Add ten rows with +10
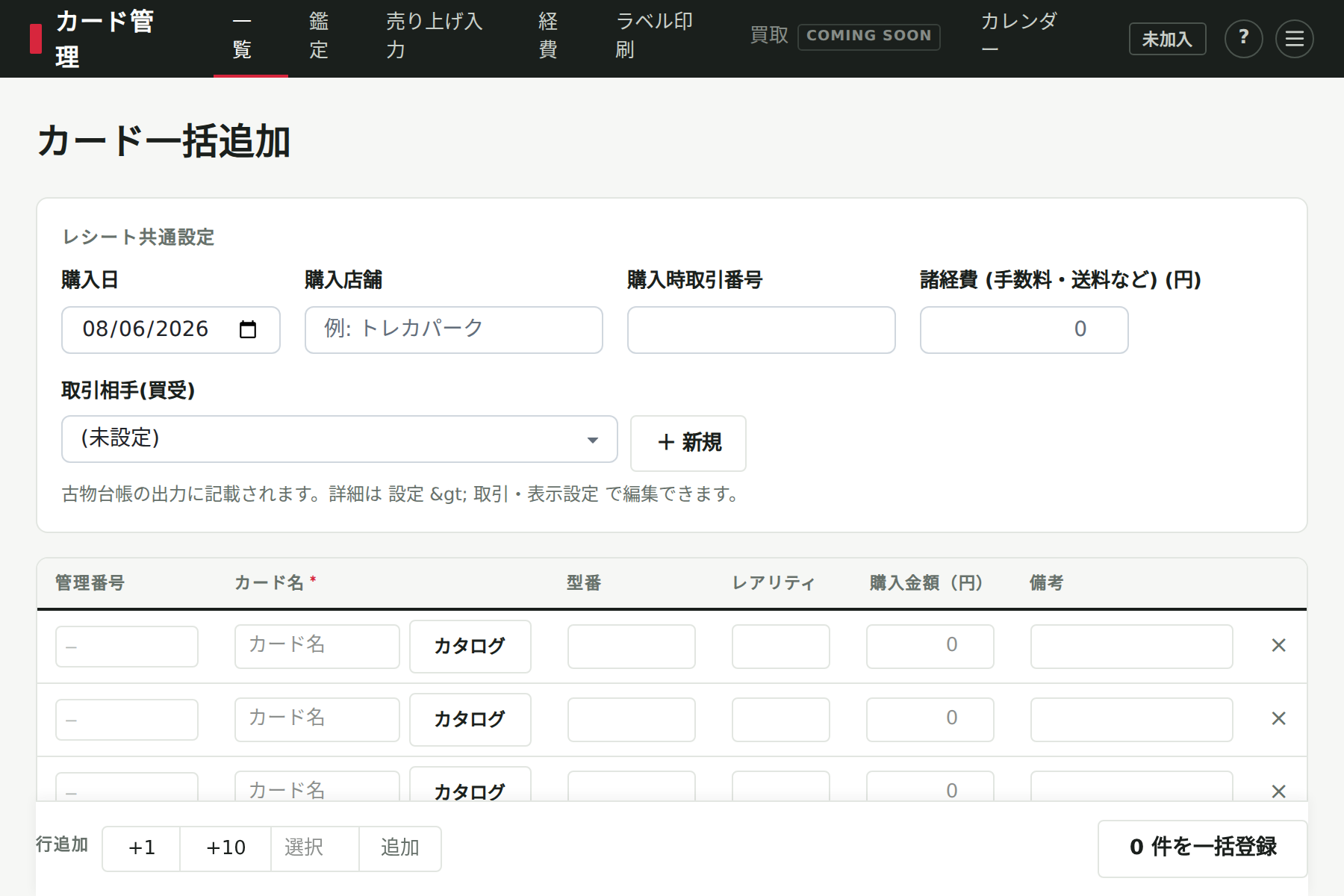This screenshot has height=896, width=1344. pyautogui.click(x=225, y=848)
